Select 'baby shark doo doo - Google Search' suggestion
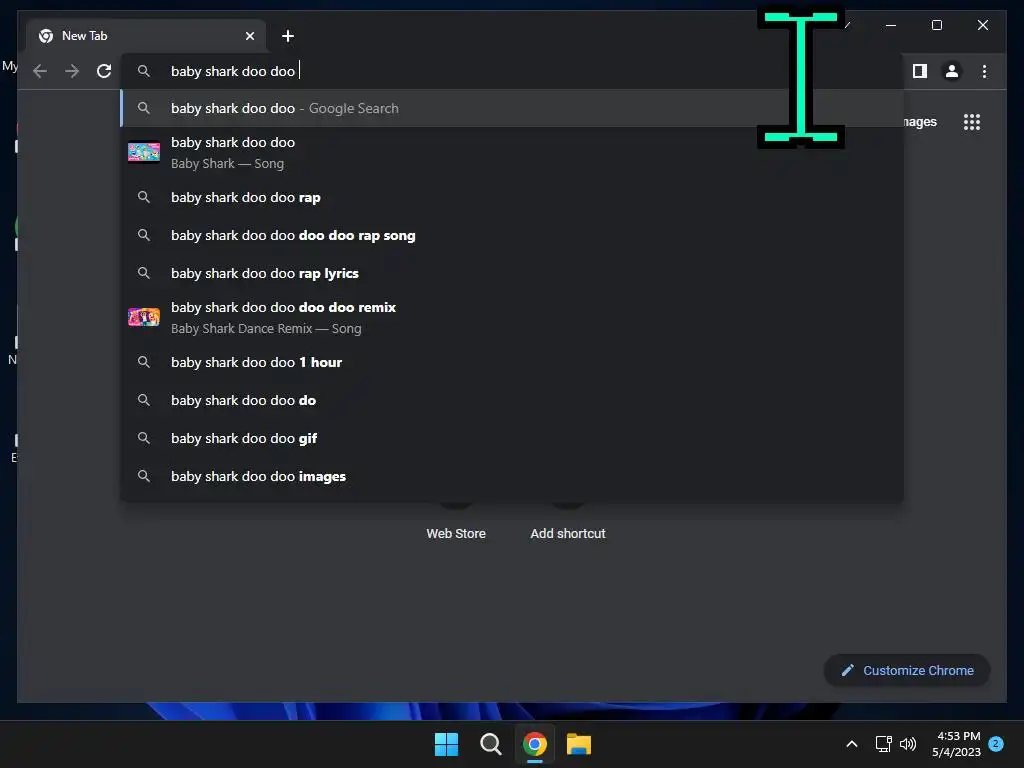1024x768 pixels. point(512,108)
